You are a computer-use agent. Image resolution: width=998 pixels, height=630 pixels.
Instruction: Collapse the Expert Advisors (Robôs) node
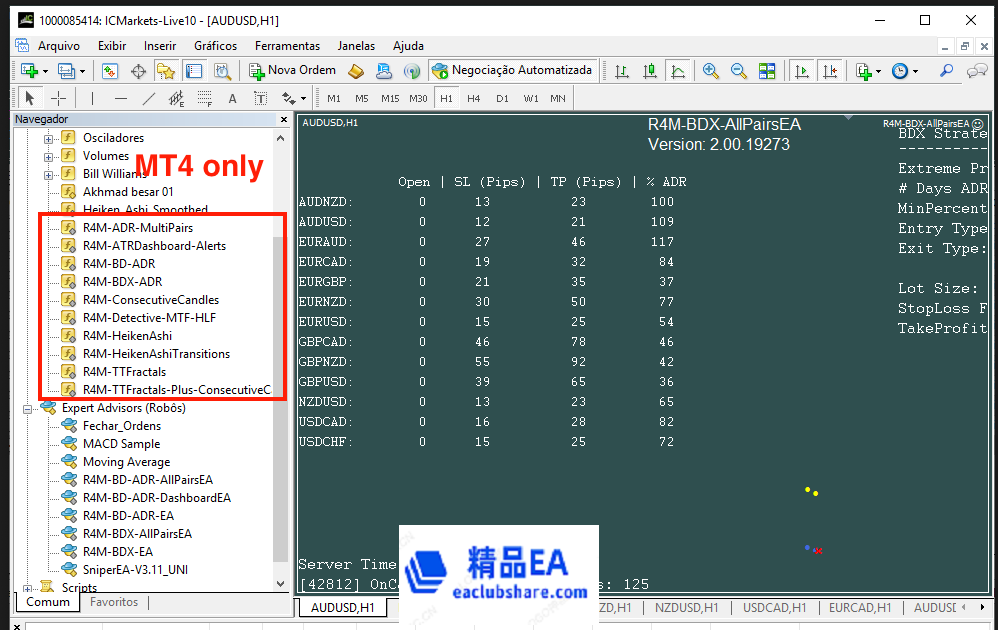(27, 409)
